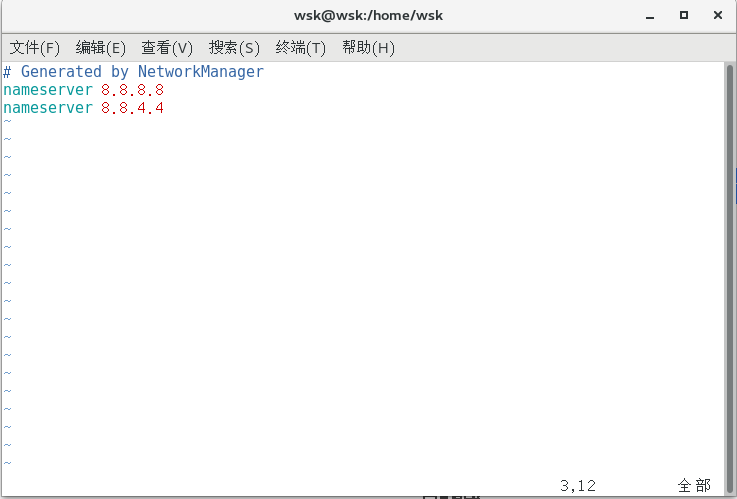
Task: Click the comment 'Generated by NetworkManager'
Action: (142, 71)
